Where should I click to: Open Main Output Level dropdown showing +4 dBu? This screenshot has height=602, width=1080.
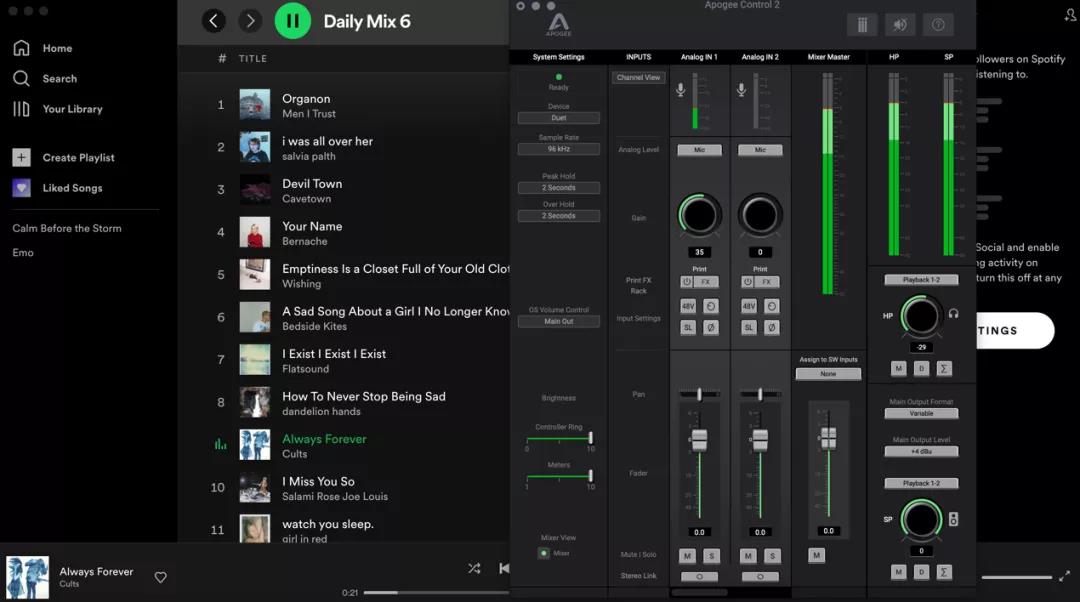[921, 451]
